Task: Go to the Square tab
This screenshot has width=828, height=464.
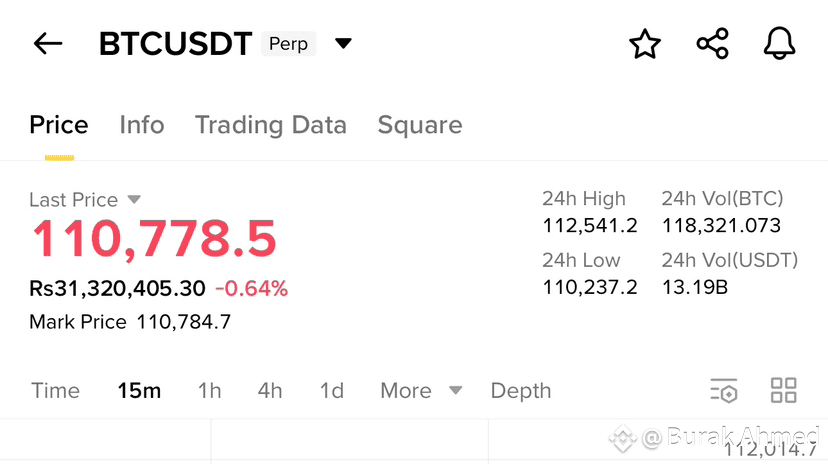Action: [420, 125]
